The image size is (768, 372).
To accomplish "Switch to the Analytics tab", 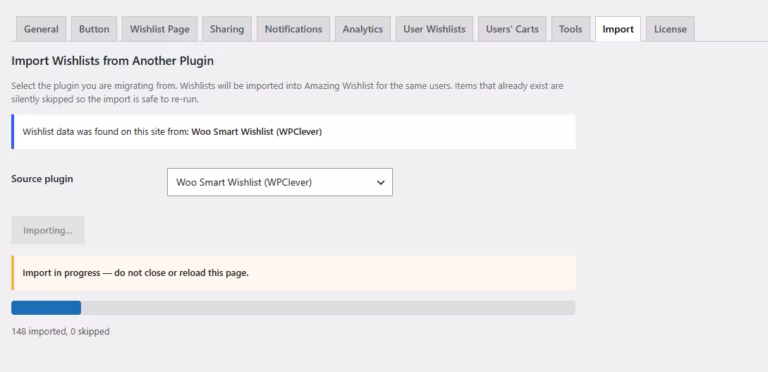I will (x=362, y=29).
